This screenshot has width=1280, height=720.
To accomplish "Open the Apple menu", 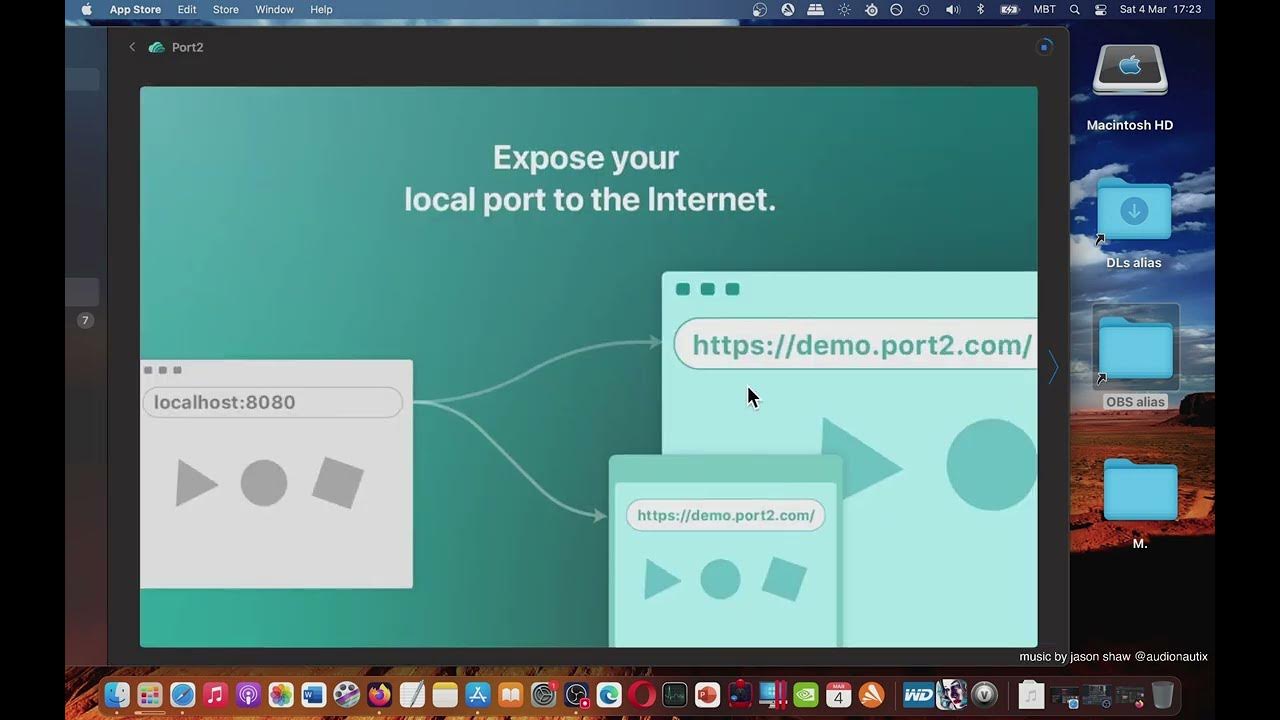I will point(86,9).
